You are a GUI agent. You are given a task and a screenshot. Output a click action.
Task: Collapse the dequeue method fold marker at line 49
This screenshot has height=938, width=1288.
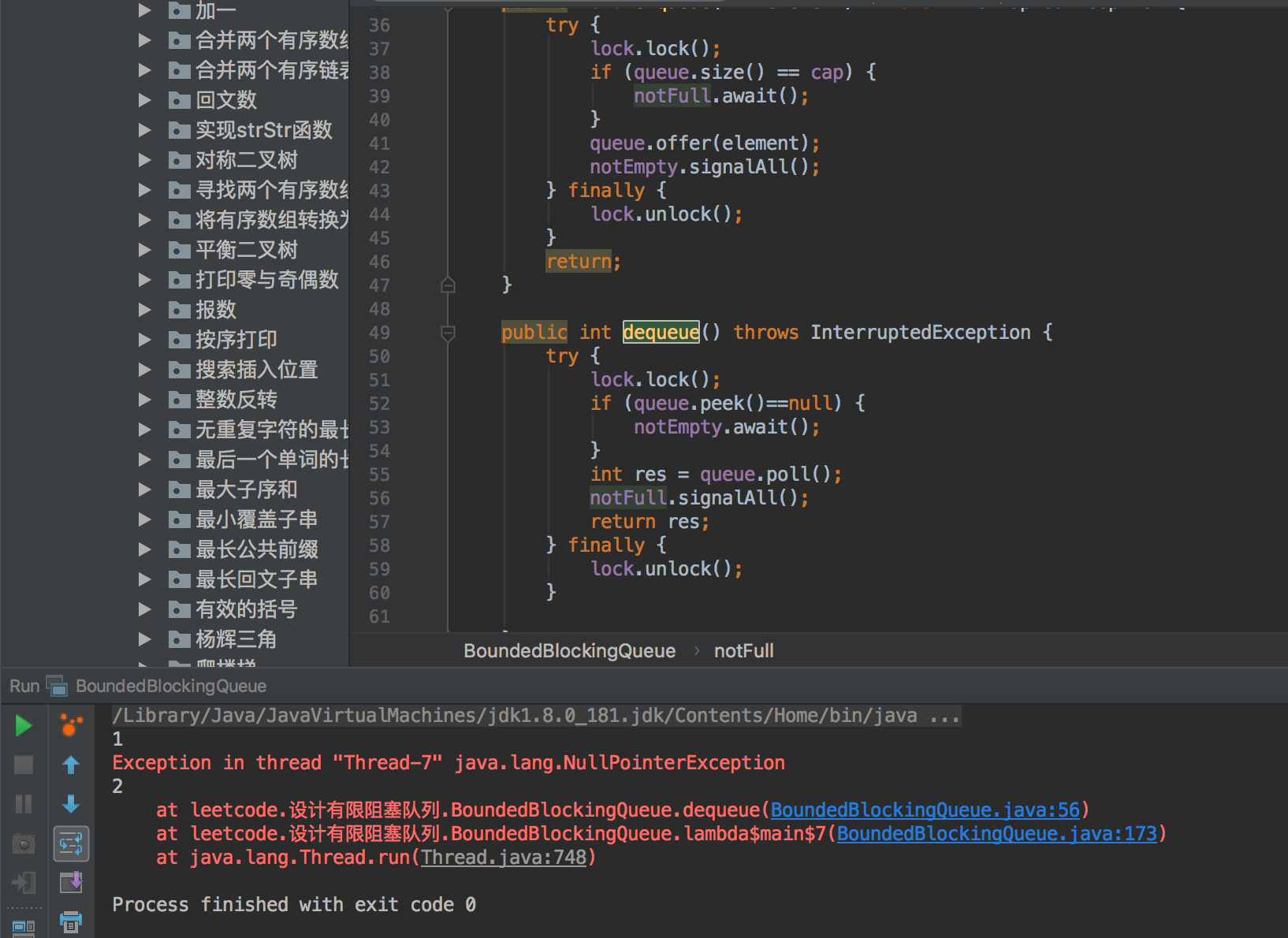point(448,333)
